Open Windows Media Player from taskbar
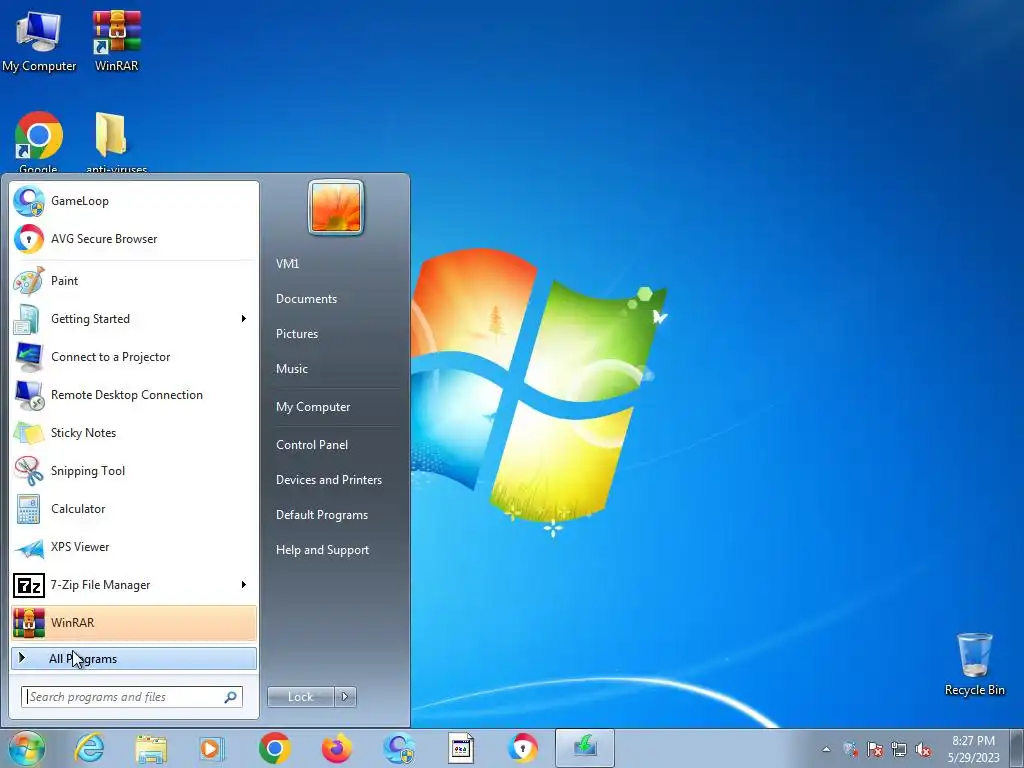Image resolution: width=1024 pixels, height=768 pixels. pos(212,748)
